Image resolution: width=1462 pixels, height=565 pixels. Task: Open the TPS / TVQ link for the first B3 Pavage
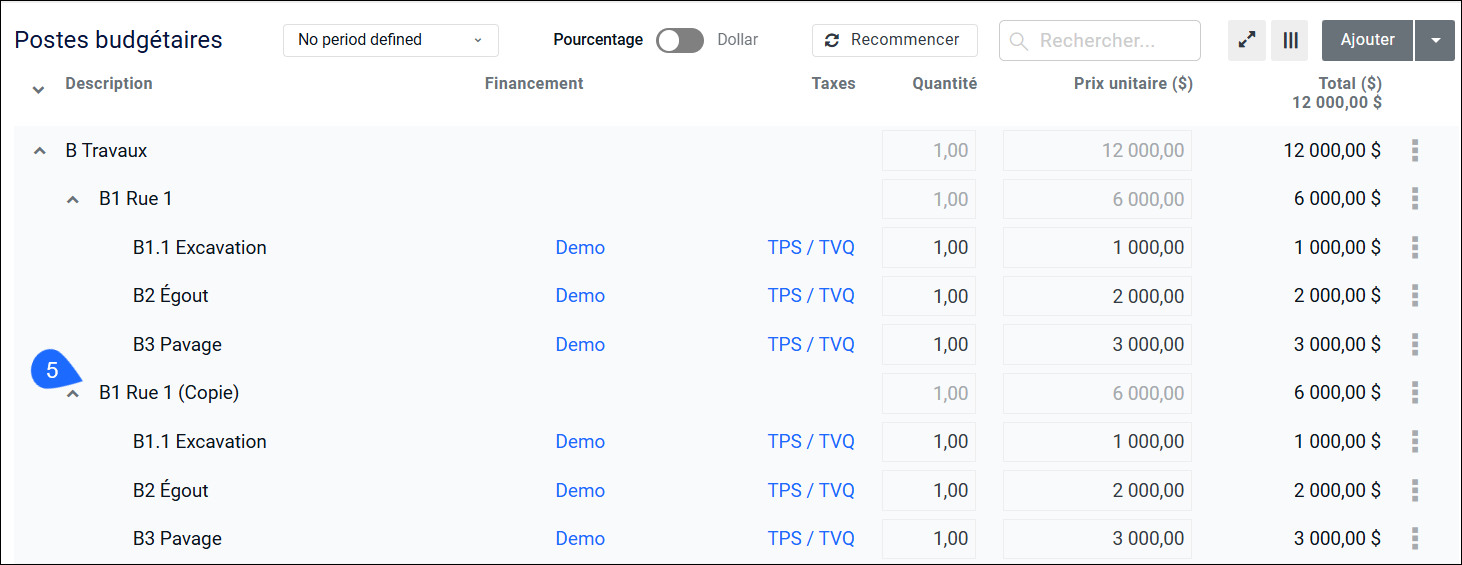(811, 344)
